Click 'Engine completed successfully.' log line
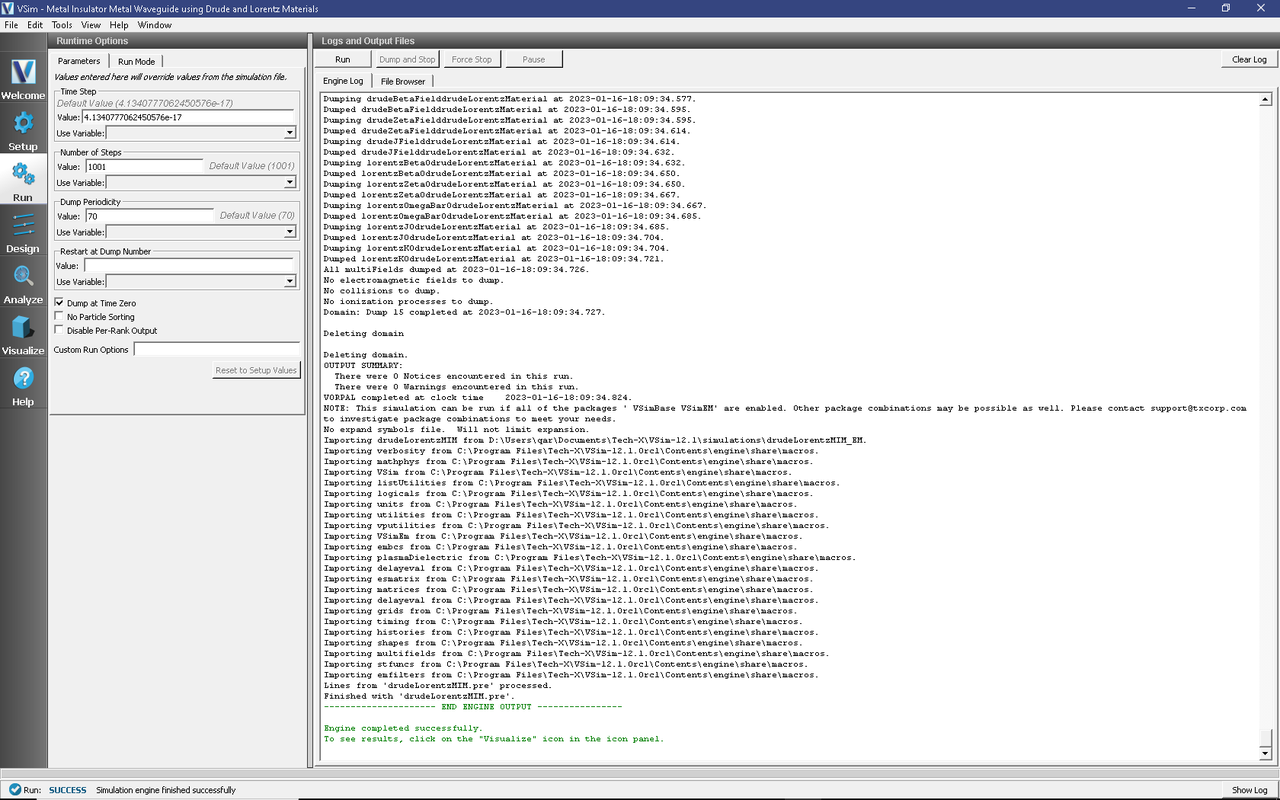Screen dimensions: 1280x800 403,728
